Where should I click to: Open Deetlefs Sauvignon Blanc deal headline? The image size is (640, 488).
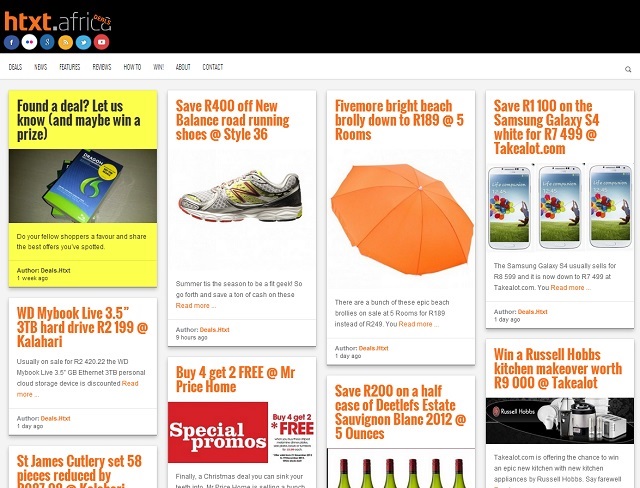(x=400, y=412)
